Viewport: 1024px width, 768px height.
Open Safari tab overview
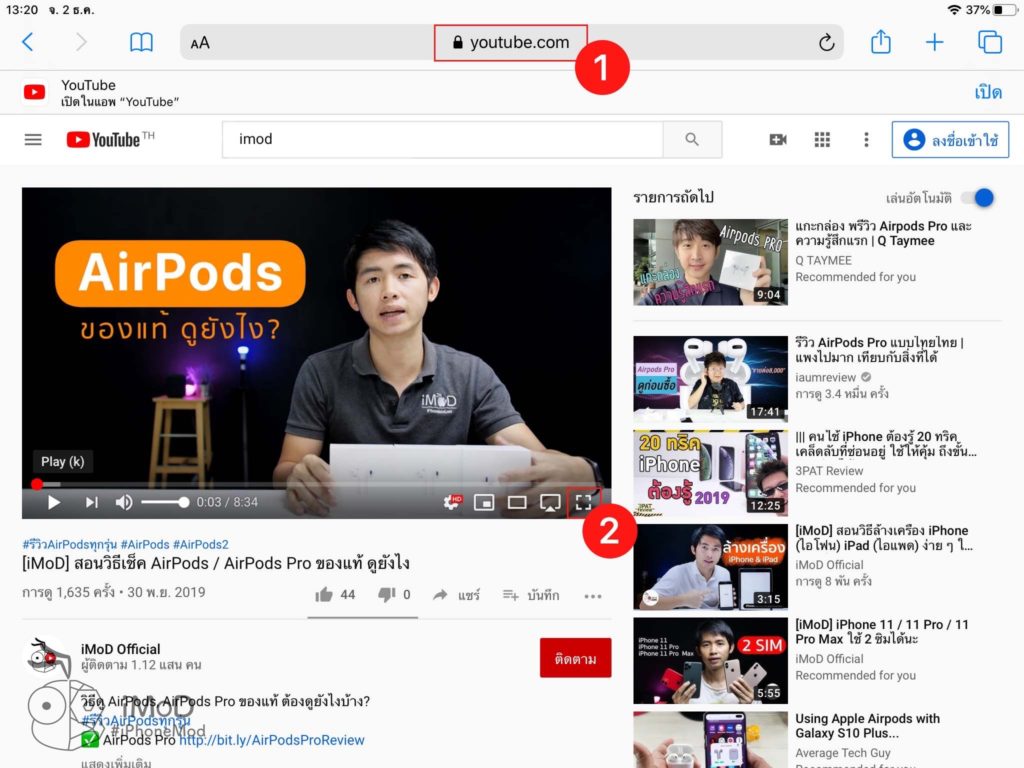(990, 42)
